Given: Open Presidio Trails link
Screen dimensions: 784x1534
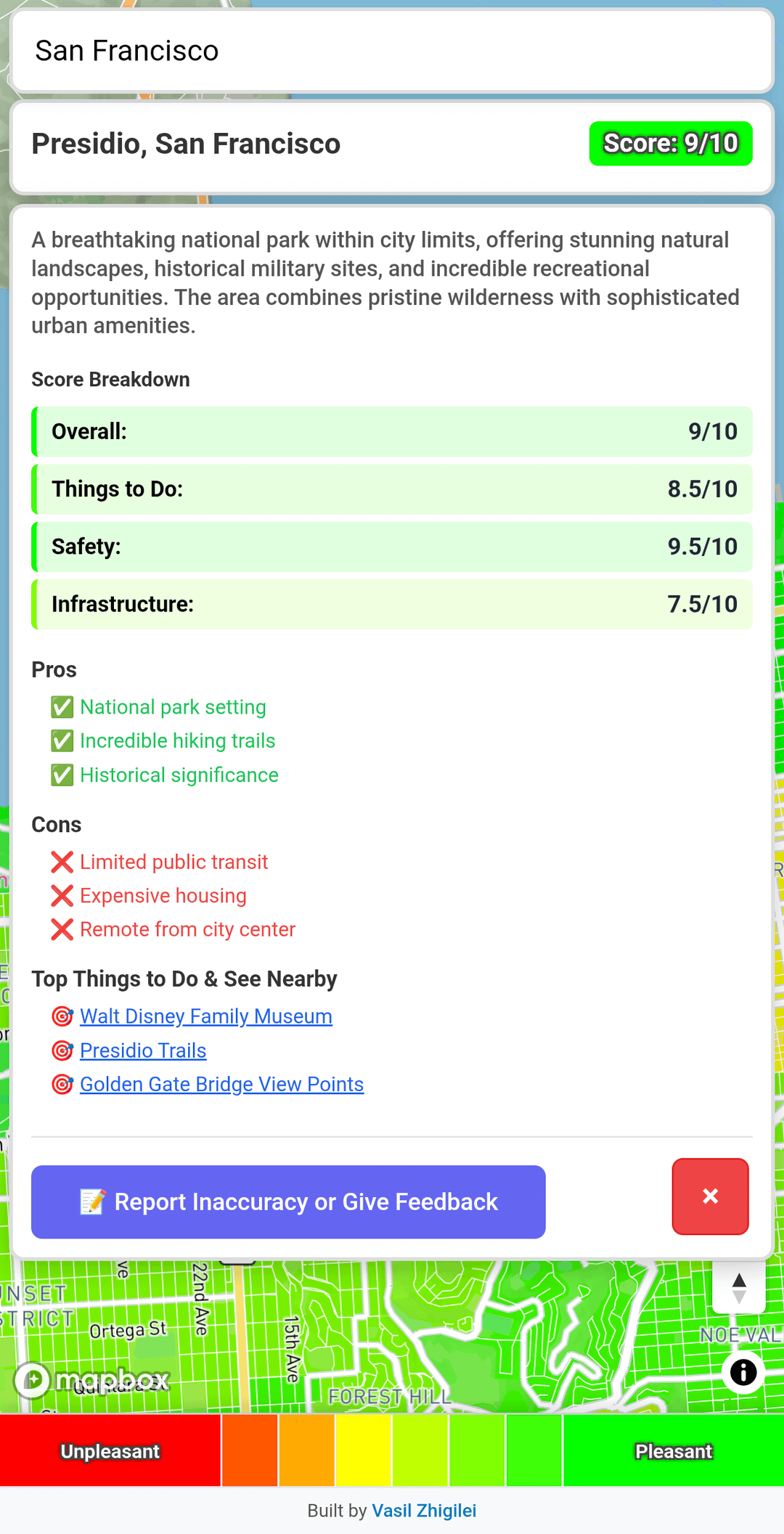Looking at the screenshot, I should pyautogui.click(x=143, y=1050).
